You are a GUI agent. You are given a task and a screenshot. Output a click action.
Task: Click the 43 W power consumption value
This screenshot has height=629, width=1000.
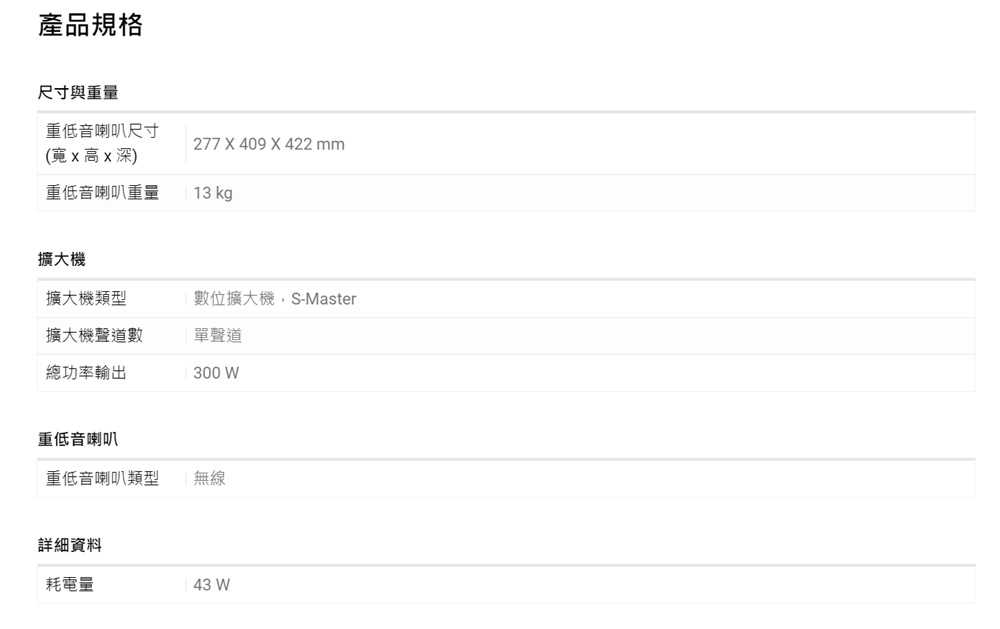click(212, 585)
